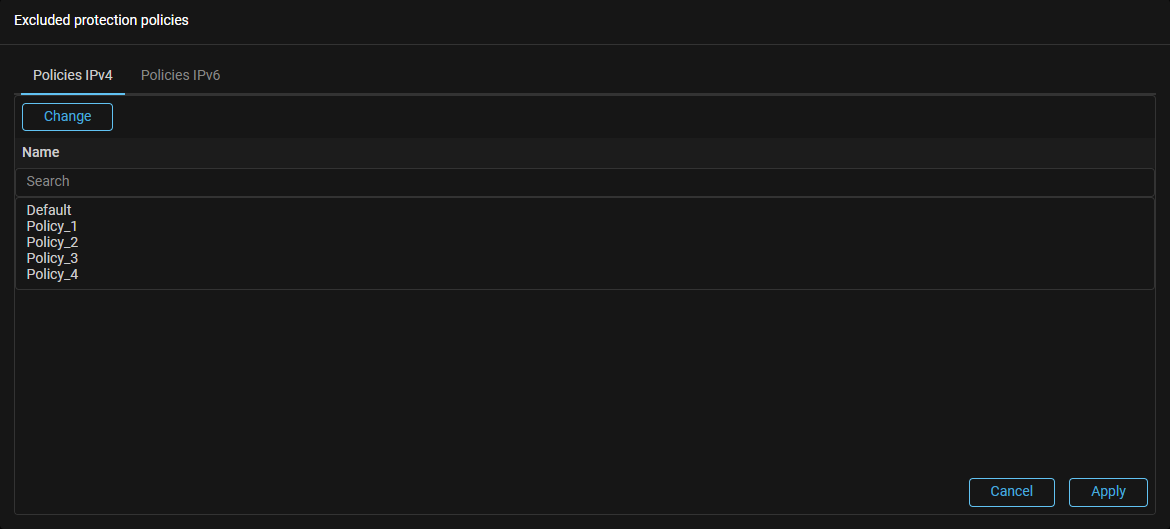Select the Default policy entry
This screenshot has height=529, width=1170.
(x=49, y=210)
